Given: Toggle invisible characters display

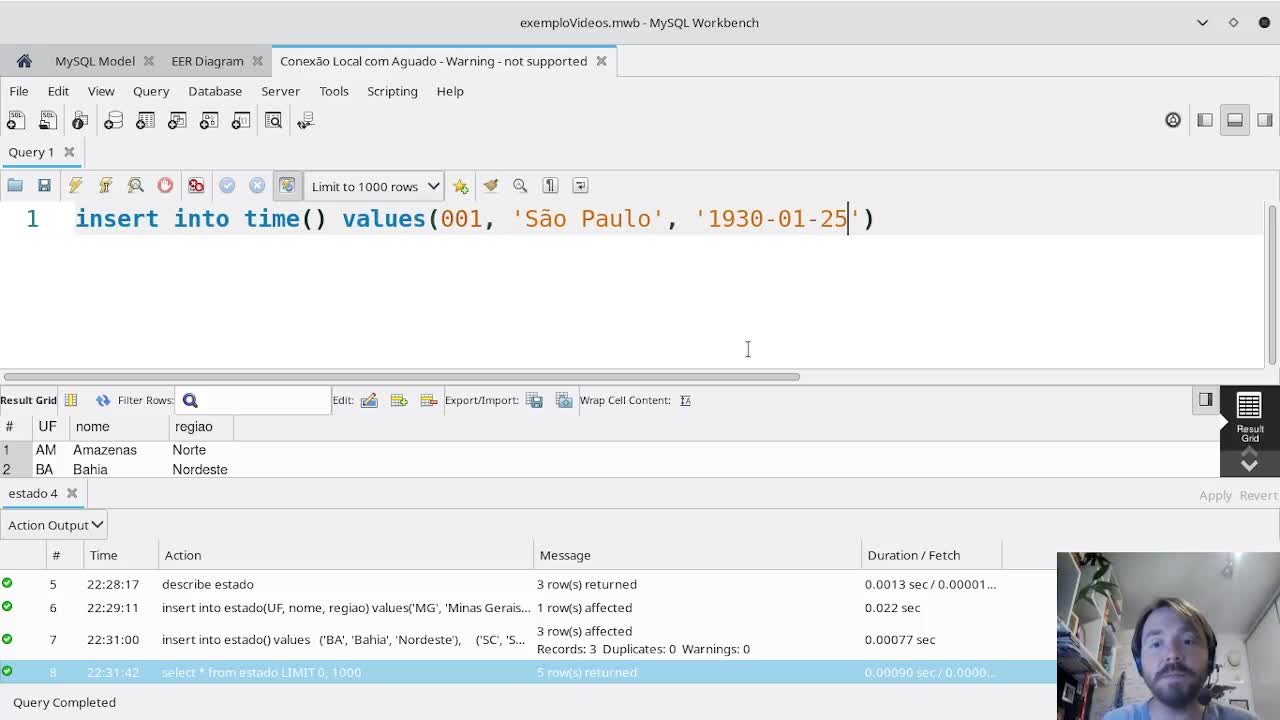Looking at the screenshot, I should click(550, 185).
